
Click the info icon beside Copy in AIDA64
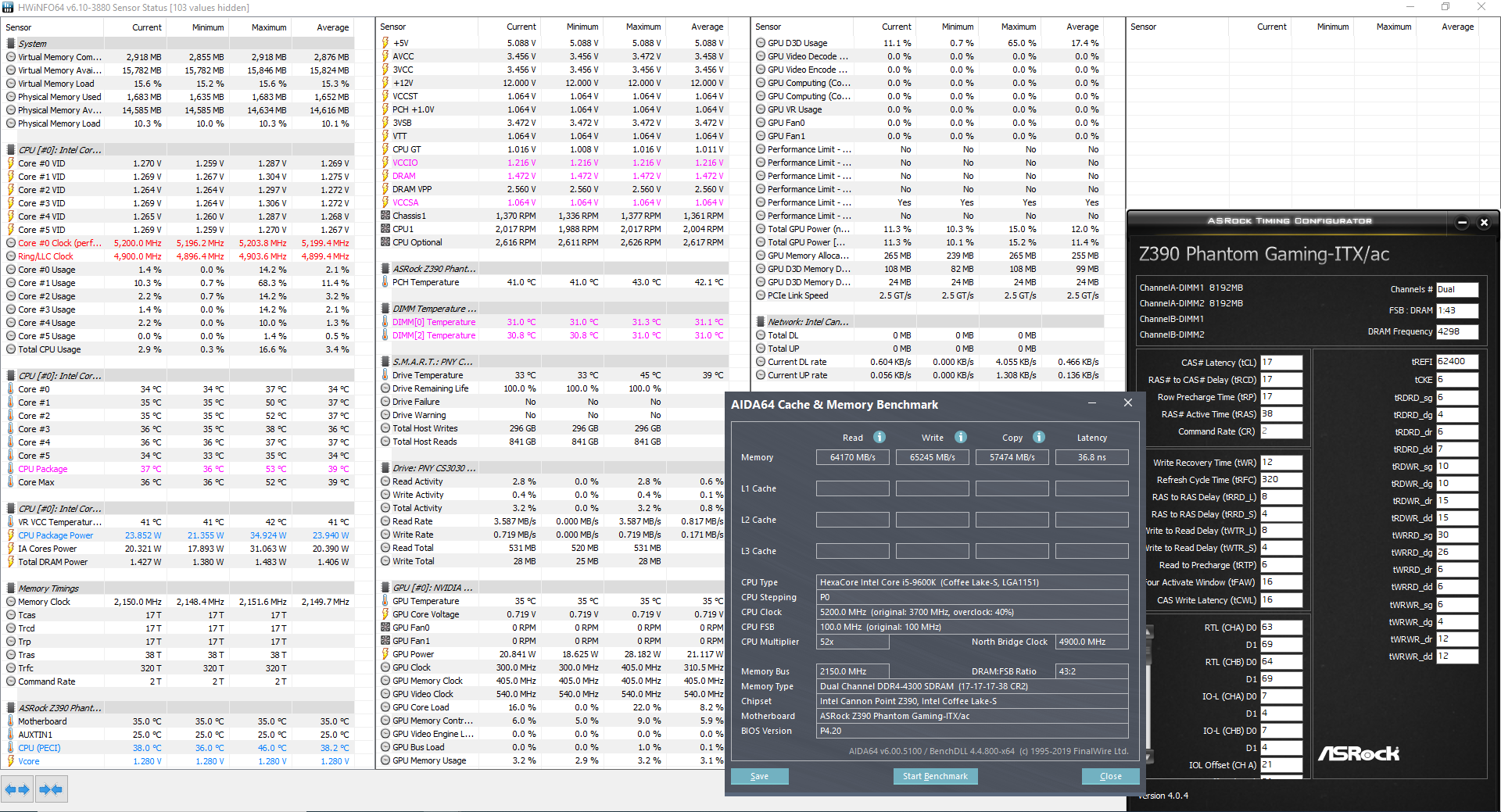1039,437
